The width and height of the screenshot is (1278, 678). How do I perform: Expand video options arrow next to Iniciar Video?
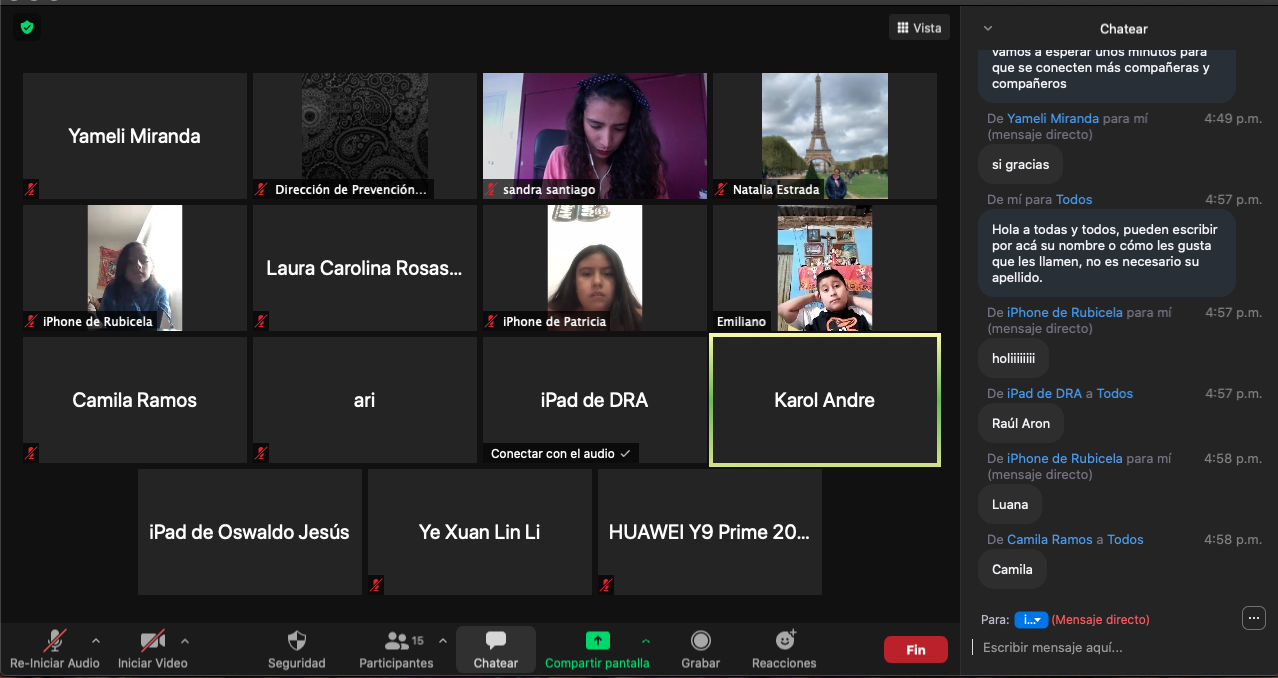(x=185, y=641)
